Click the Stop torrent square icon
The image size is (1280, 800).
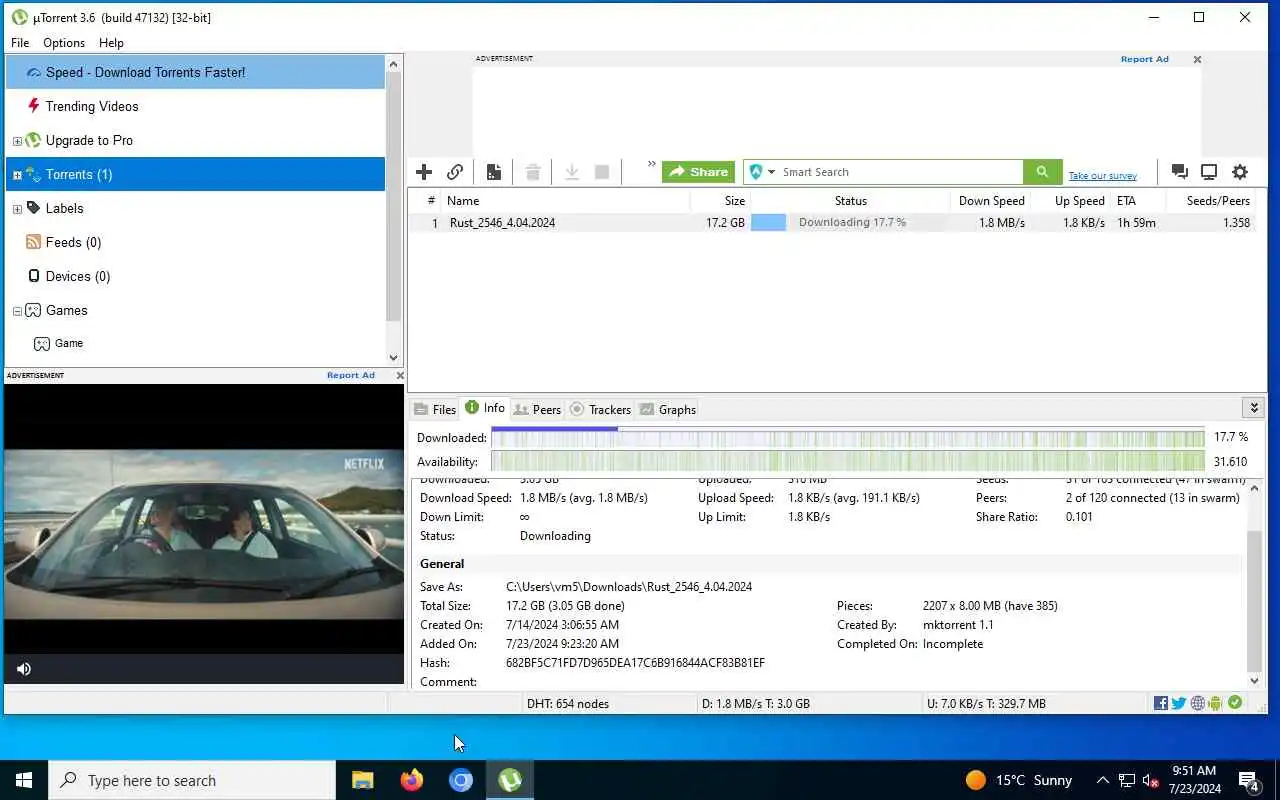pyautogui.click(x=602, y=172)
